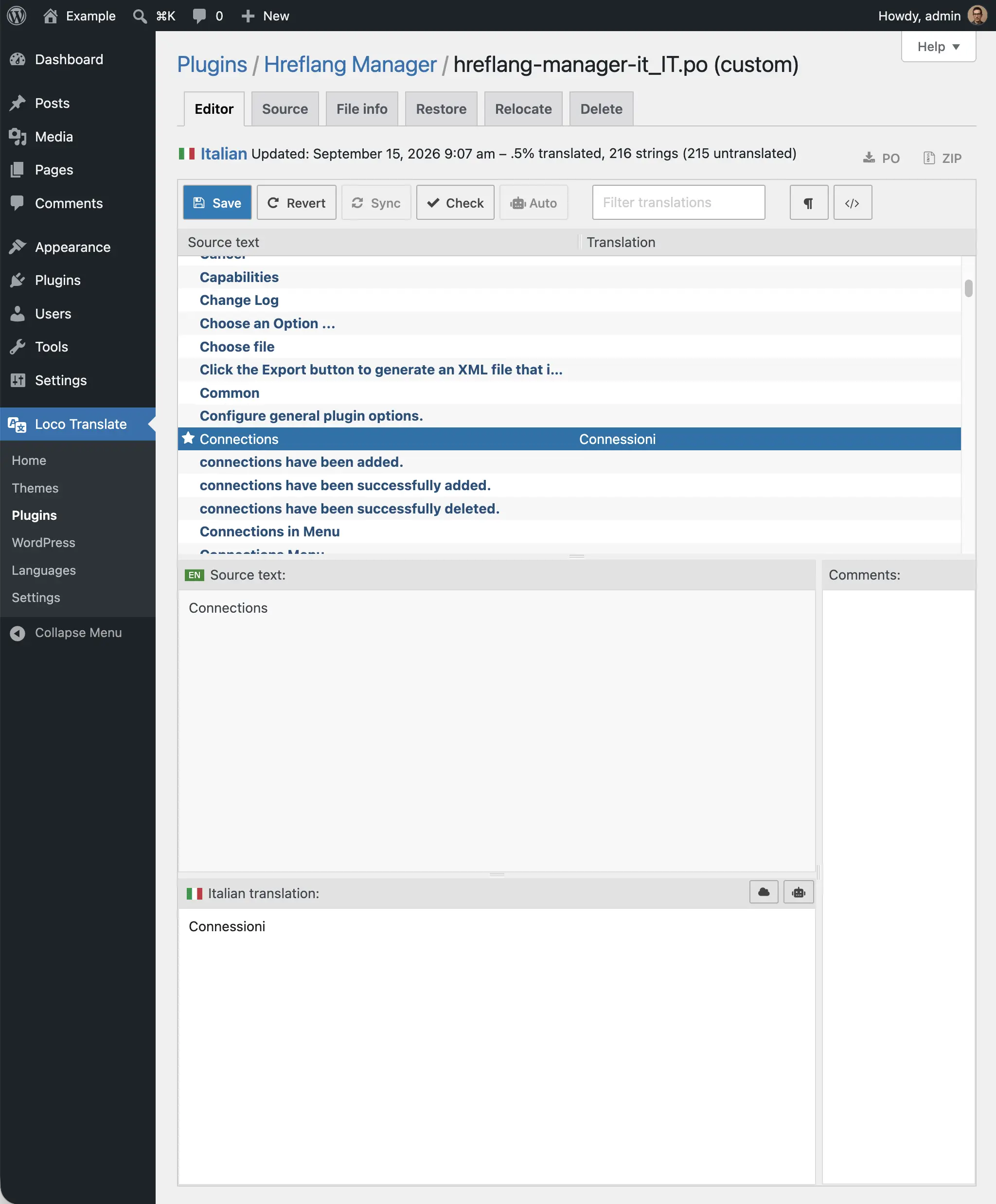
Task: Follow the Hreflang Manager breadcrumb link
Action: coord(350,64)
